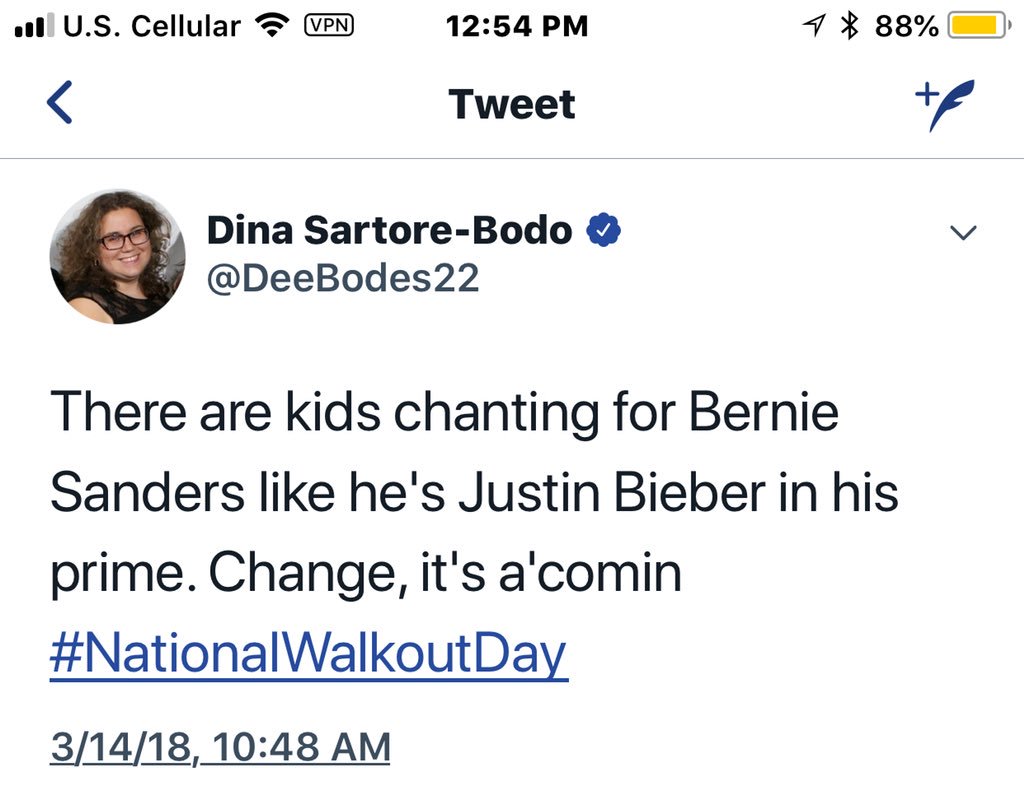Tap the back arrow icon
This screenshot has height=790, width=1024.
(x=60, y=104)
